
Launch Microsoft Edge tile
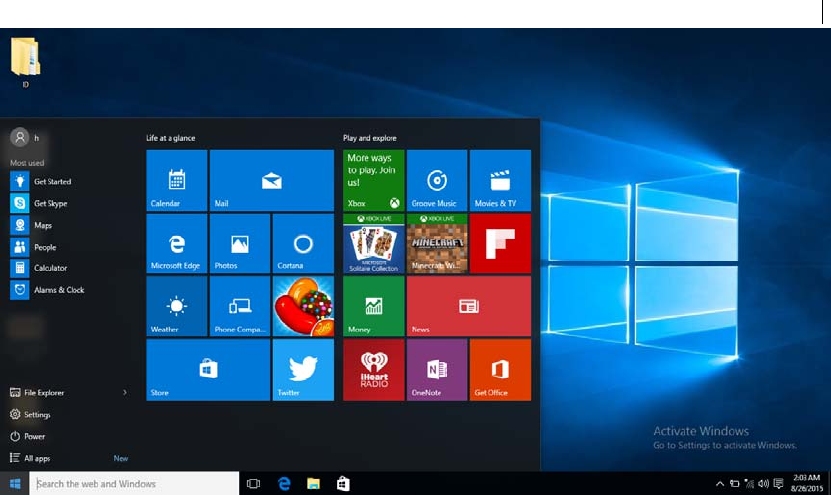pos(176,243)
